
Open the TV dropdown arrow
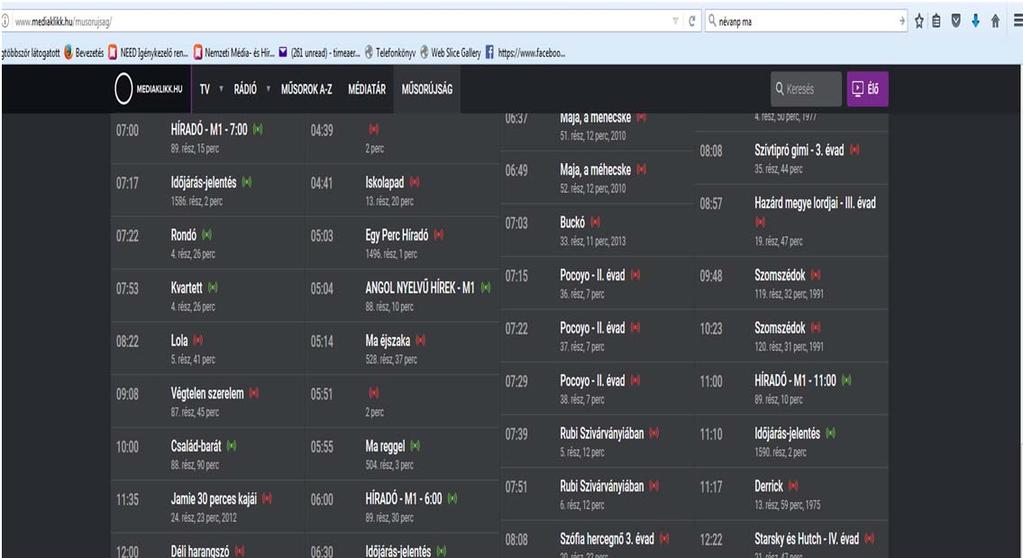221,89
